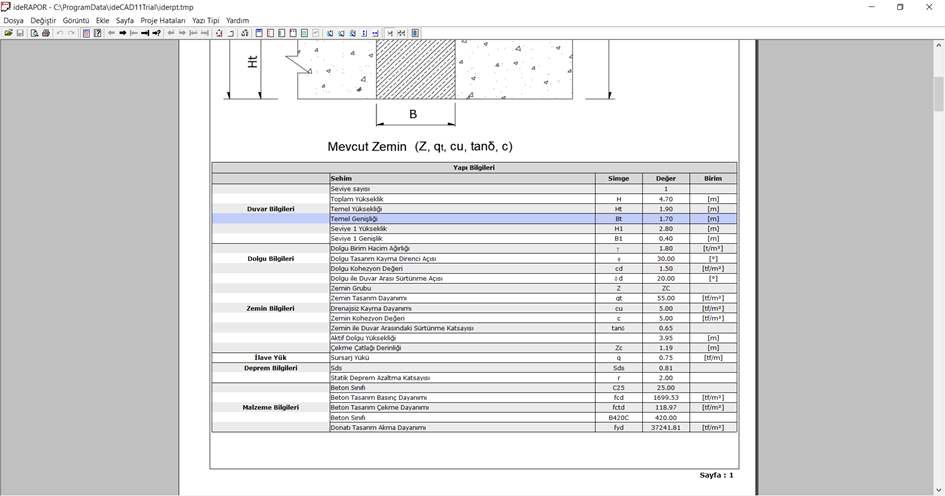Click the solid black right arrow icon

[x=122, y=33]
